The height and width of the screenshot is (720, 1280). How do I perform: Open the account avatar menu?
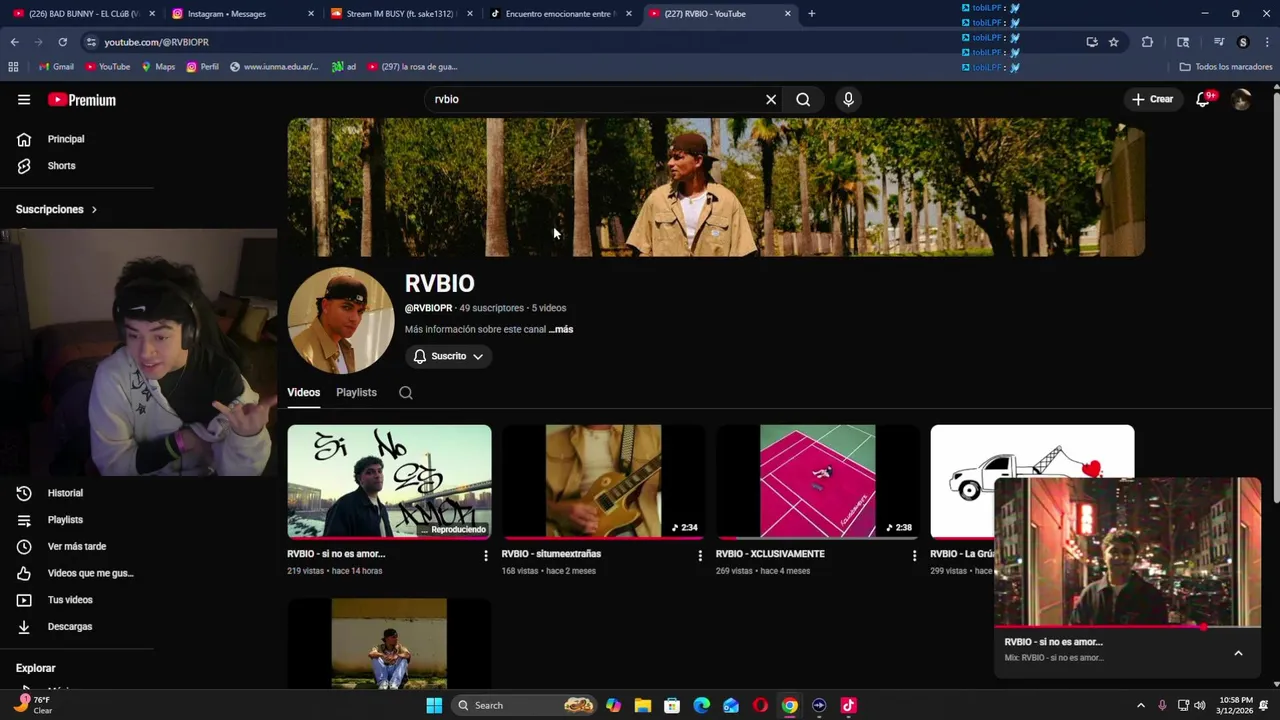tap(1241, 99)
